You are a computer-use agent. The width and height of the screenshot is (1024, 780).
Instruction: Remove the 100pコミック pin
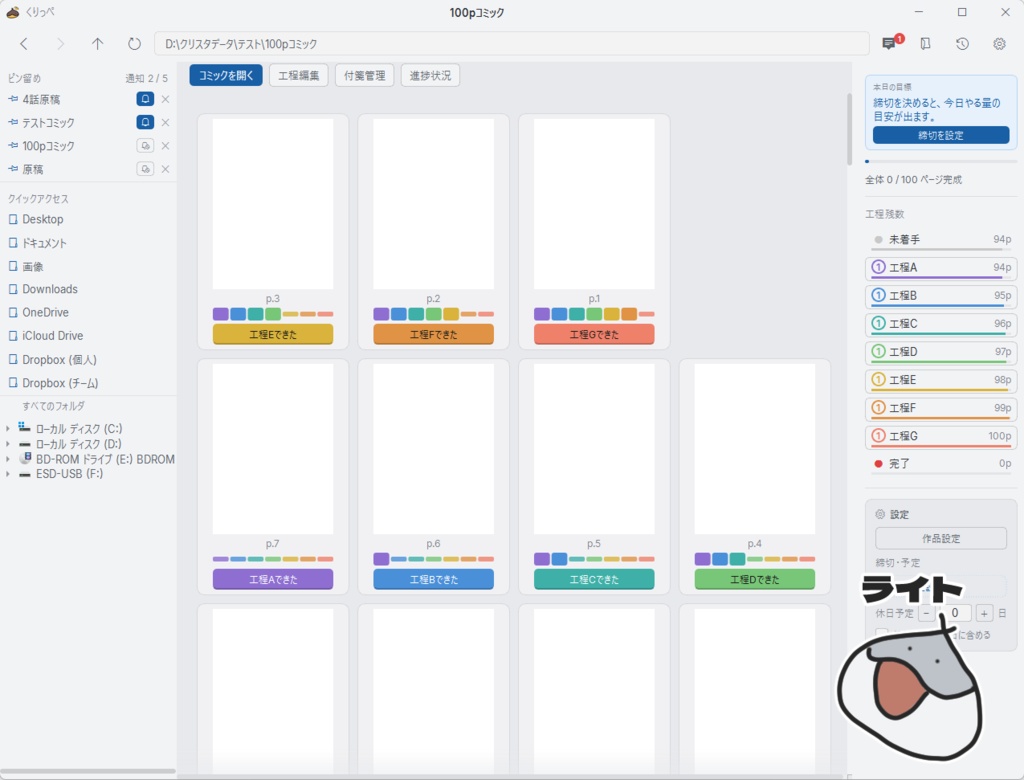point(165,146)
